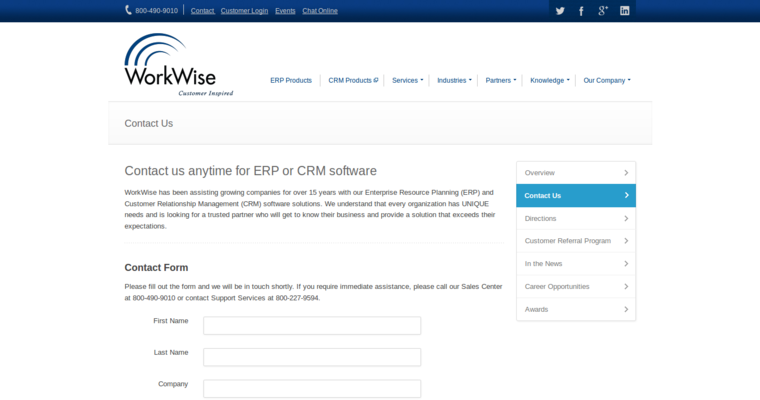Start Chat Online from top bar
Screen dimensions: 760x400
click(x=320, y=11)
